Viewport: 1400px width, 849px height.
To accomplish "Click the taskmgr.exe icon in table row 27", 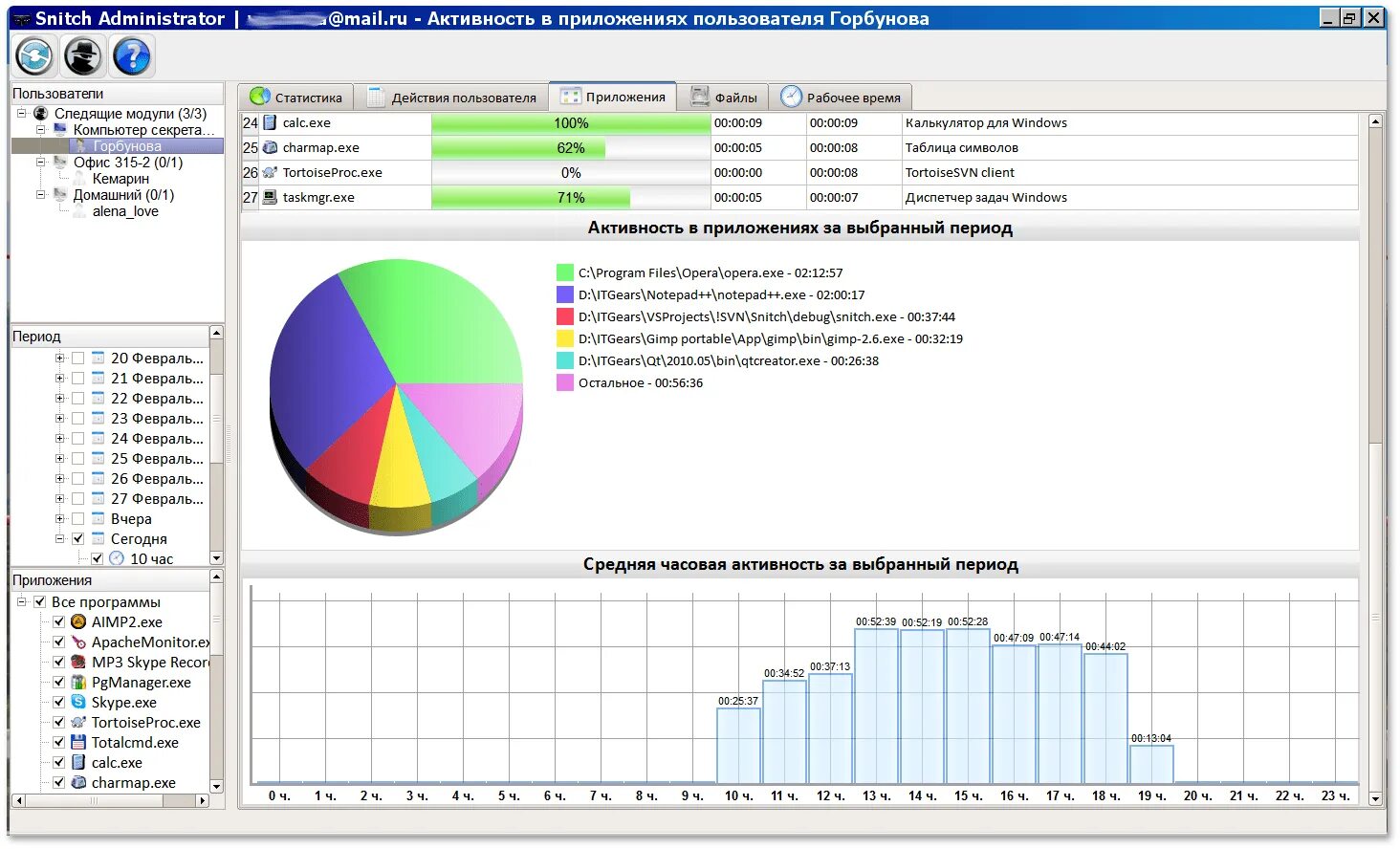I will tap(270, 197).
